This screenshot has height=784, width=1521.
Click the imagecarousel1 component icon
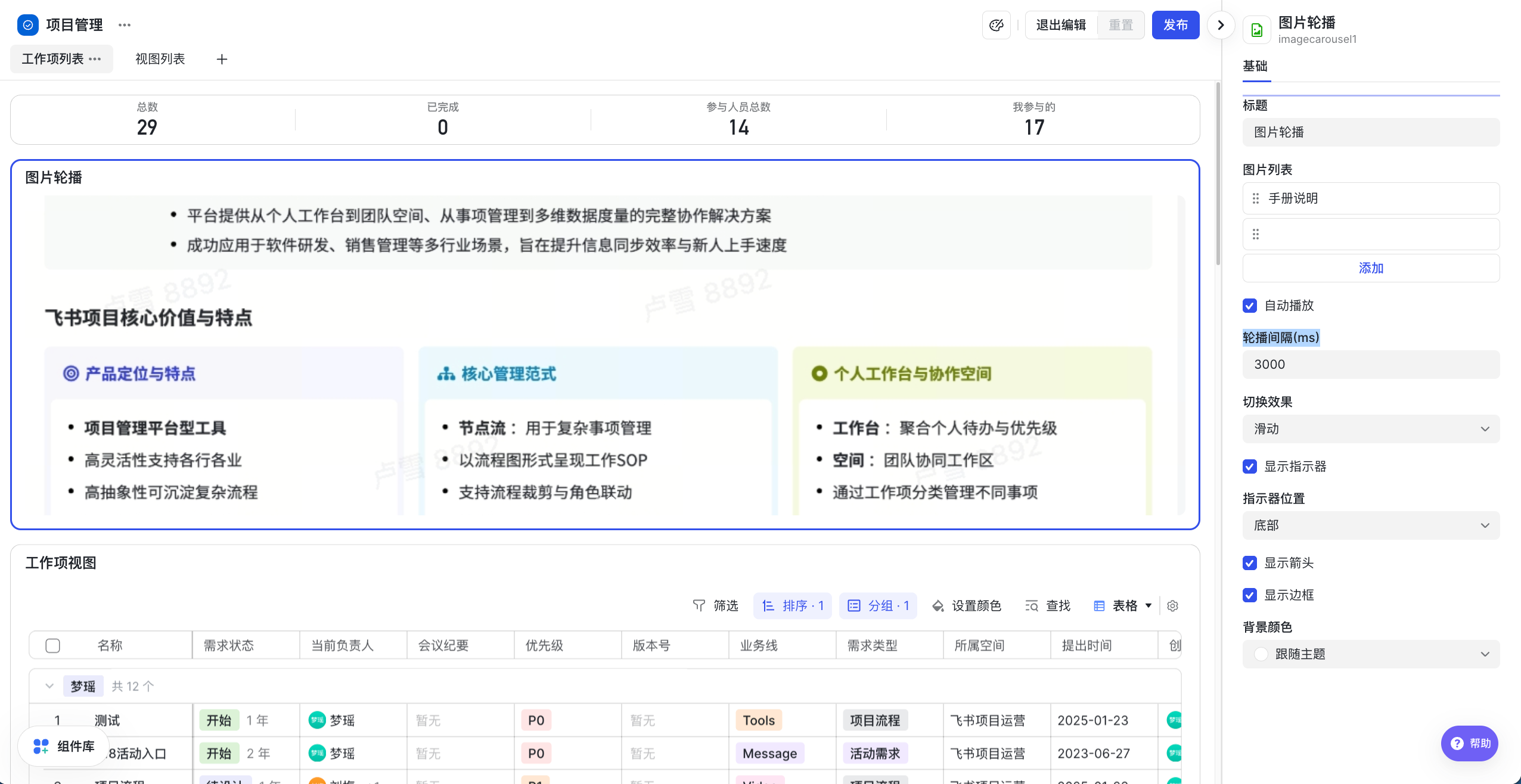1257,30
